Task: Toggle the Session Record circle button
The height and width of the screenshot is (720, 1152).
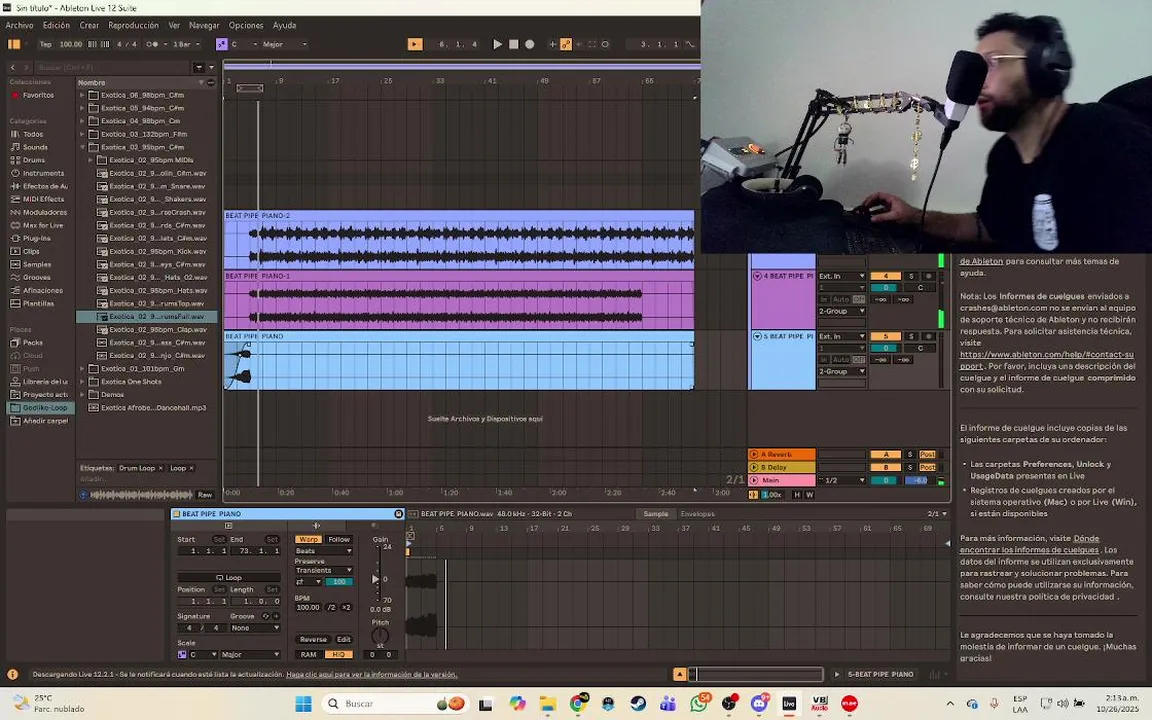Action: tap(605, 44)
